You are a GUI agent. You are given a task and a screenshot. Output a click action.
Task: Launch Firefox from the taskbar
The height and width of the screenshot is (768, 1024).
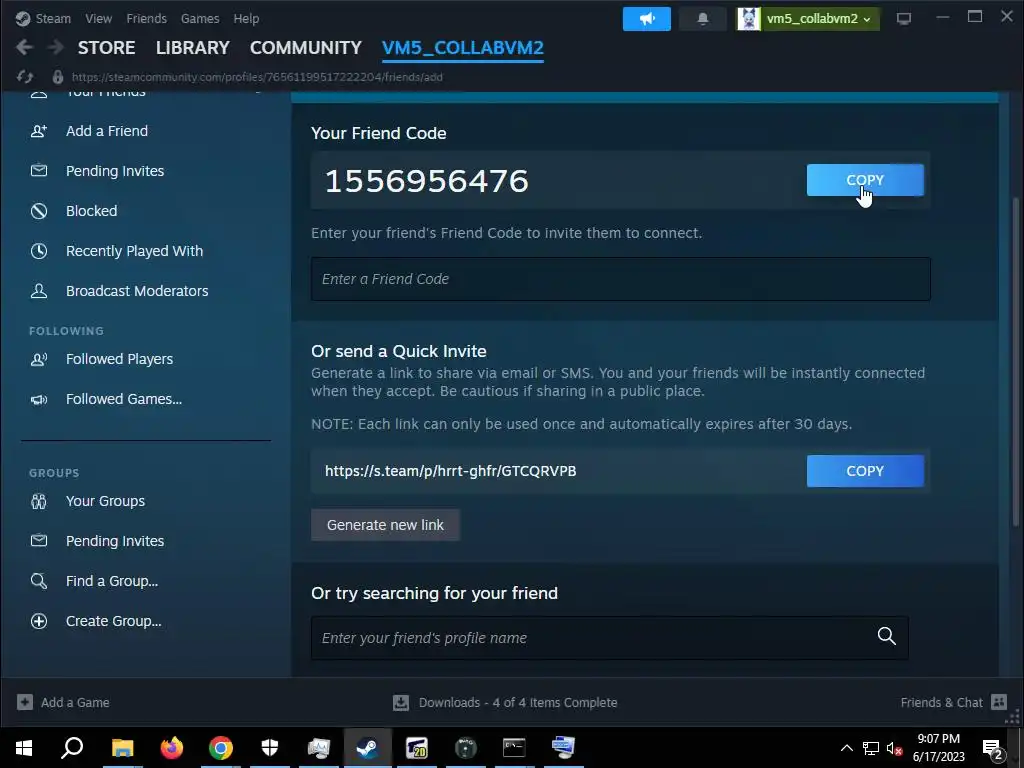[x=172, y=748]
